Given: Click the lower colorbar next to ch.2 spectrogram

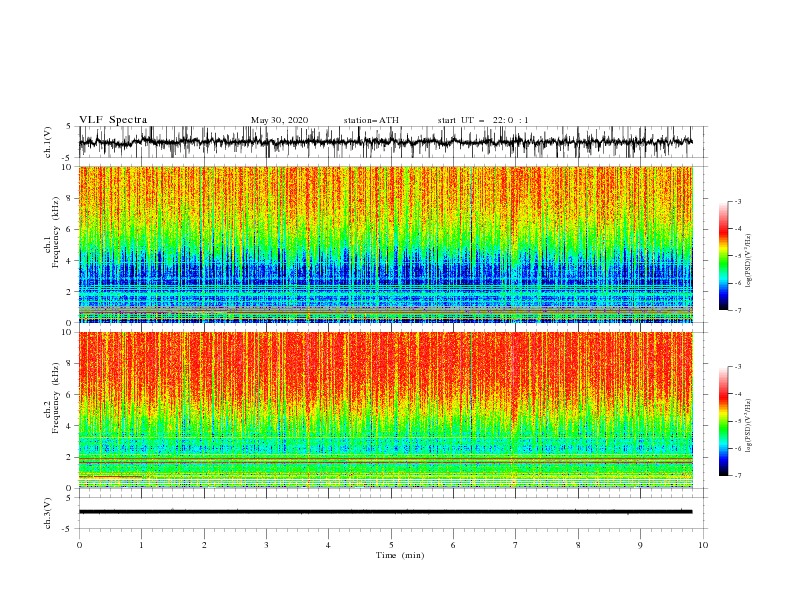Looking at the screenshot, I should point(723,421).
